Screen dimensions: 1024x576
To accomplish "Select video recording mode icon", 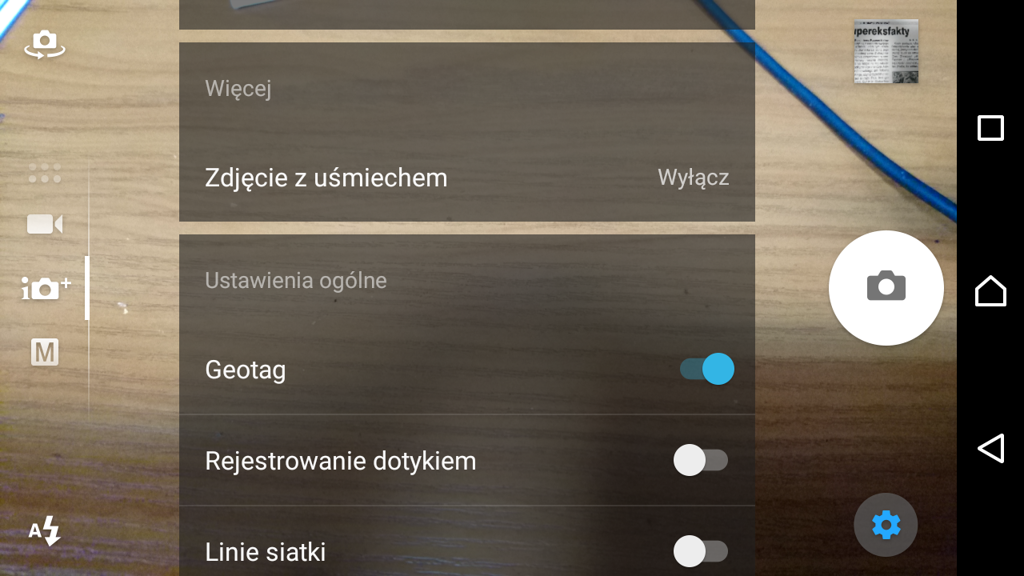I will pos(44,224).
